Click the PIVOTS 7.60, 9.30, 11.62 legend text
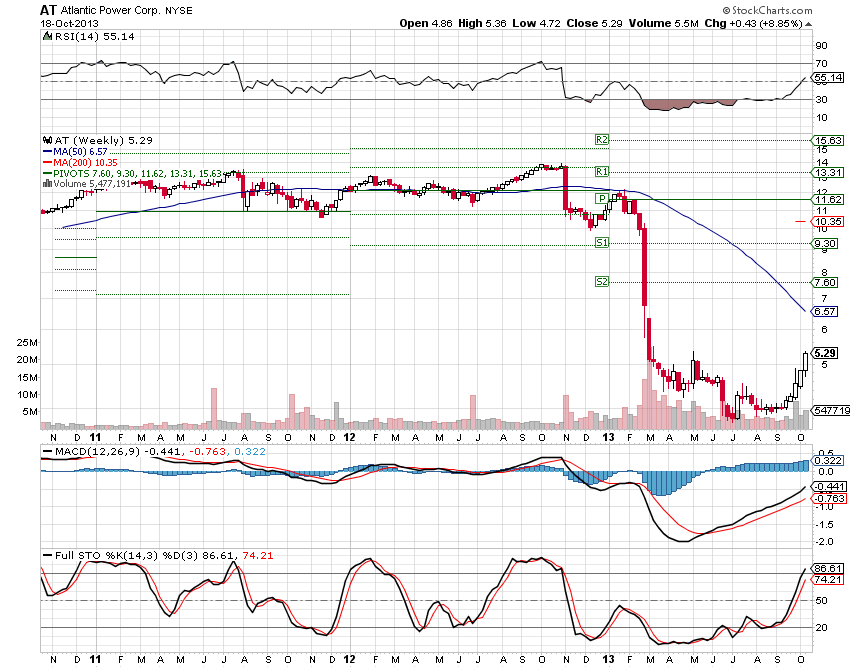This screenshot has height=668, width=850. pos(137,174)
